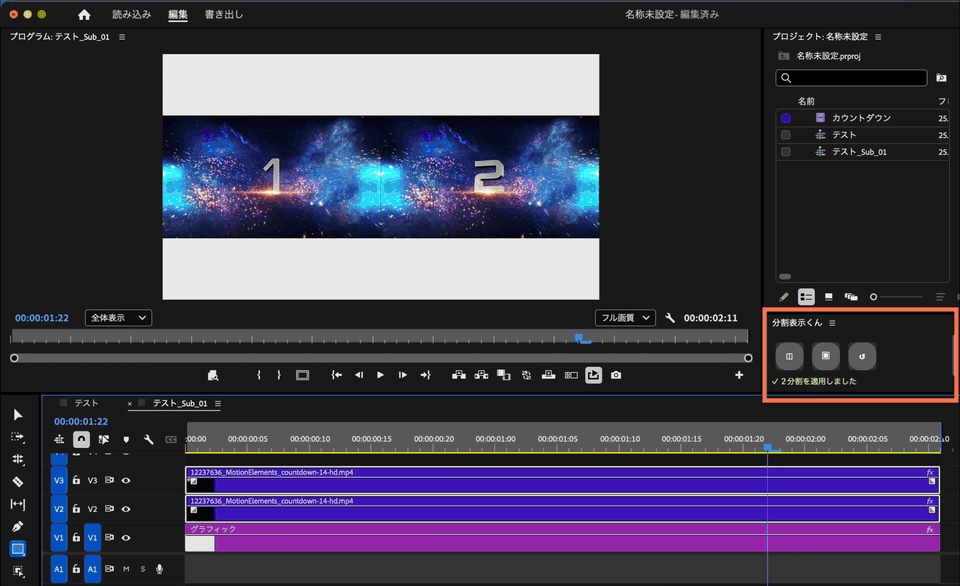Viewport: 960px width, 586px height.
Task: Switch to the 書き出し workspace tab
Action: pyautogui.click(x=223, y=14)
